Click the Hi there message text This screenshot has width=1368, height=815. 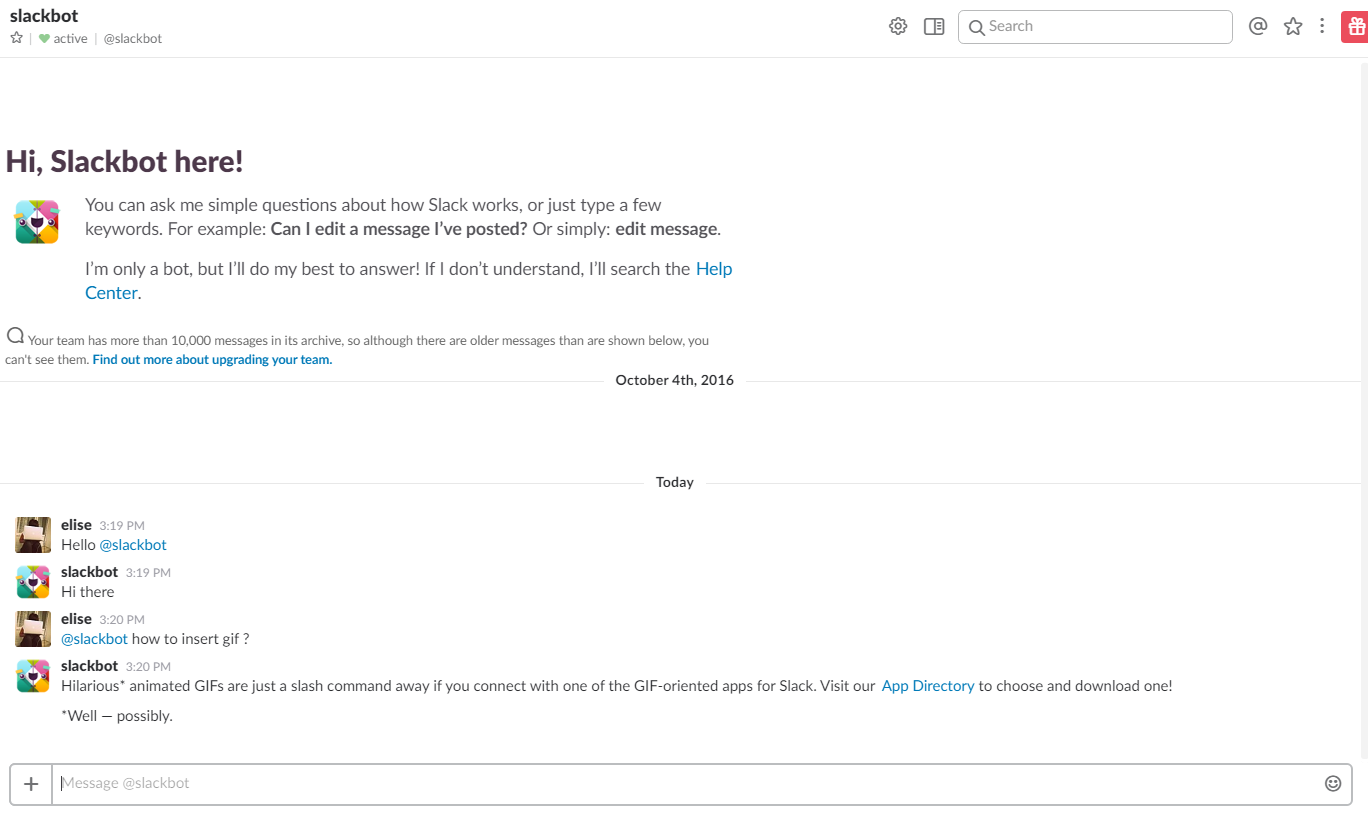pyautogui.click(x=88, y=592)
